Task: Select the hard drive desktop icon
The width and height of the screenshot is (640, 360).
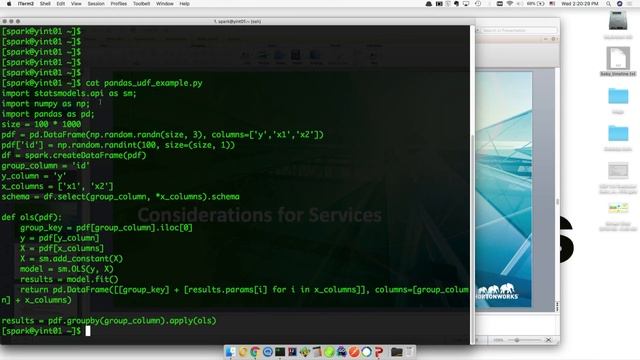Action: 618,20
